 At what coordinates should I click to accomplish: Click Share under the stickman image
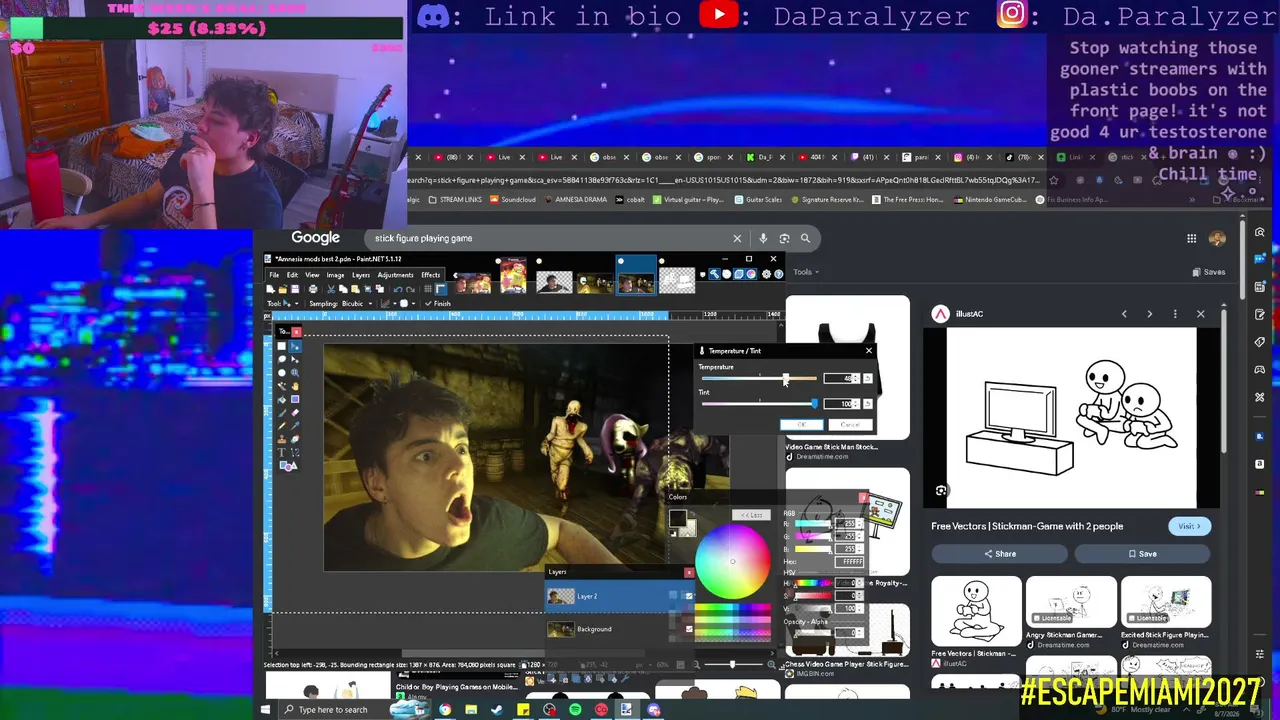tap(1000, 554)
